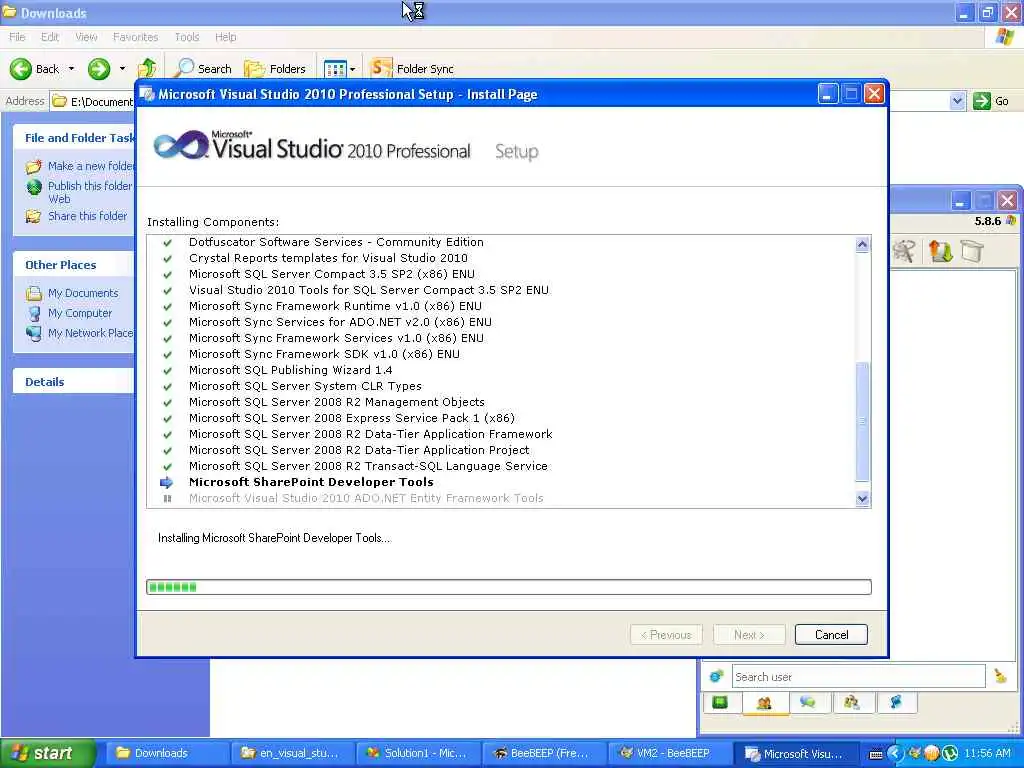The height and width of the screenshot is (768, 1024).
Task: Click the installation progress bar
Action: [x=509, y=587]
